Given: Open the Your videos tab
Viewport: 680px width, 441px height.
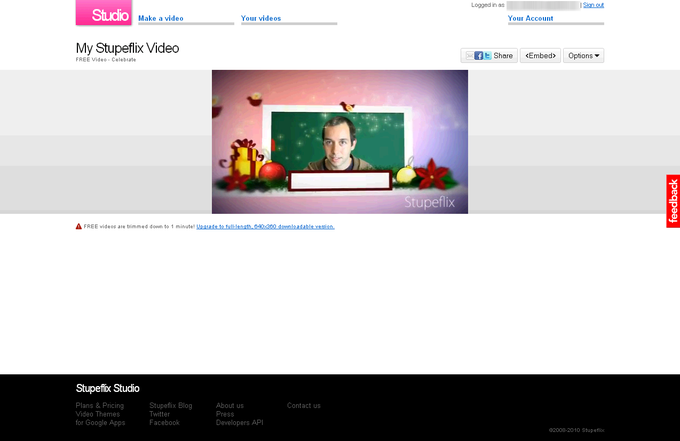Looking at the screenshot, I should (x=261, y=18).
